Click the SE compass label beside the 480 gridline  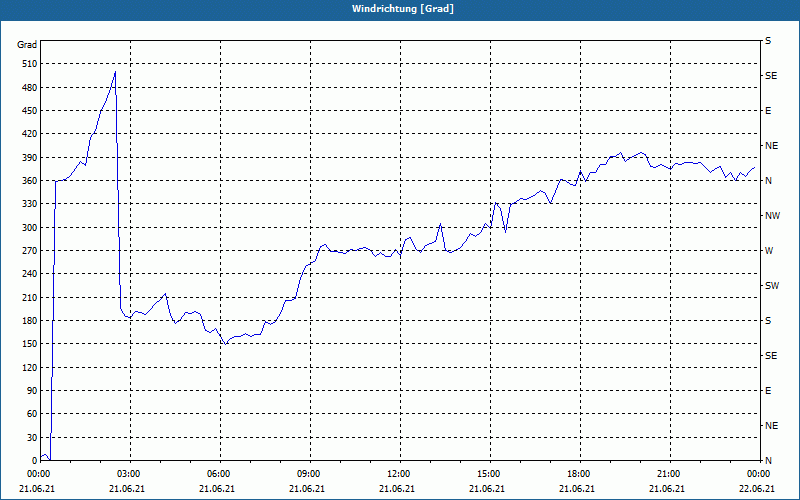pos(771,76)
